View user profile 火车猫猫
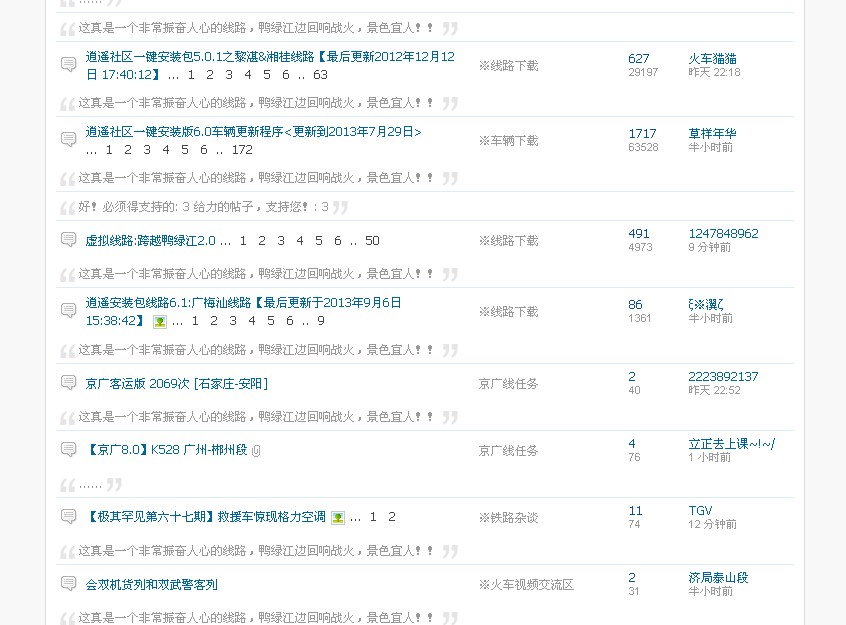The image size is (846, 625). pos(712,59)
